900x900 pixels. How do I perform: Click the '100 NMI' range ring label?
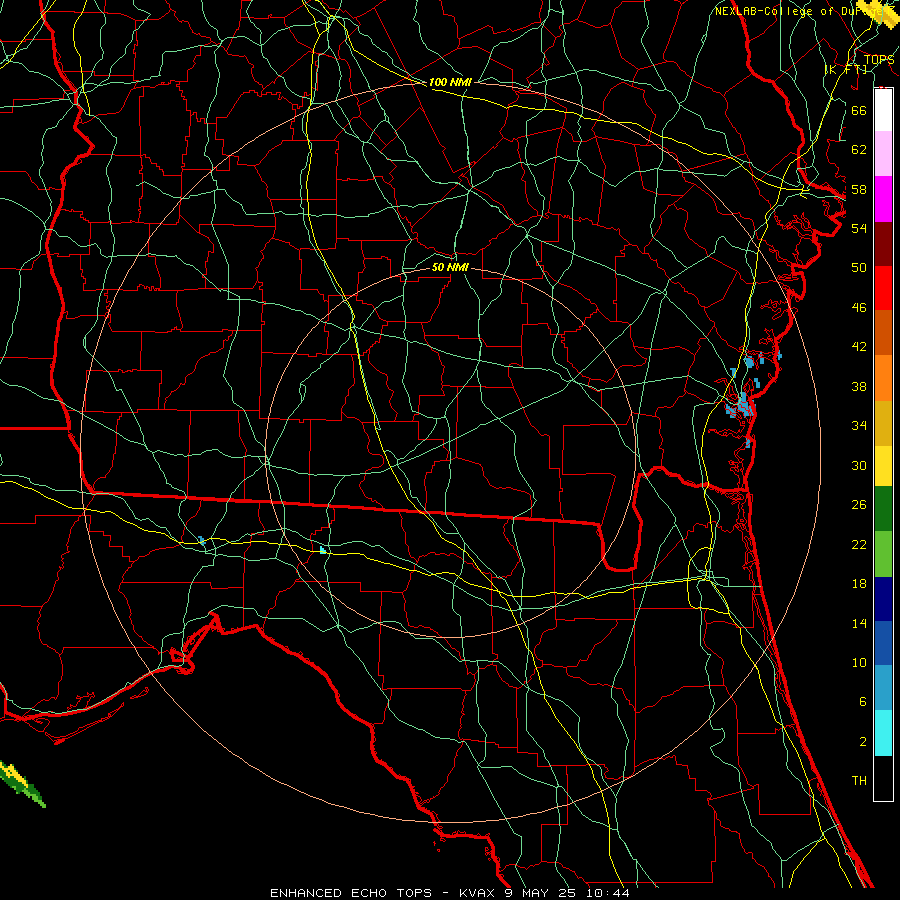pyautogui.click(x=450, y=82)
